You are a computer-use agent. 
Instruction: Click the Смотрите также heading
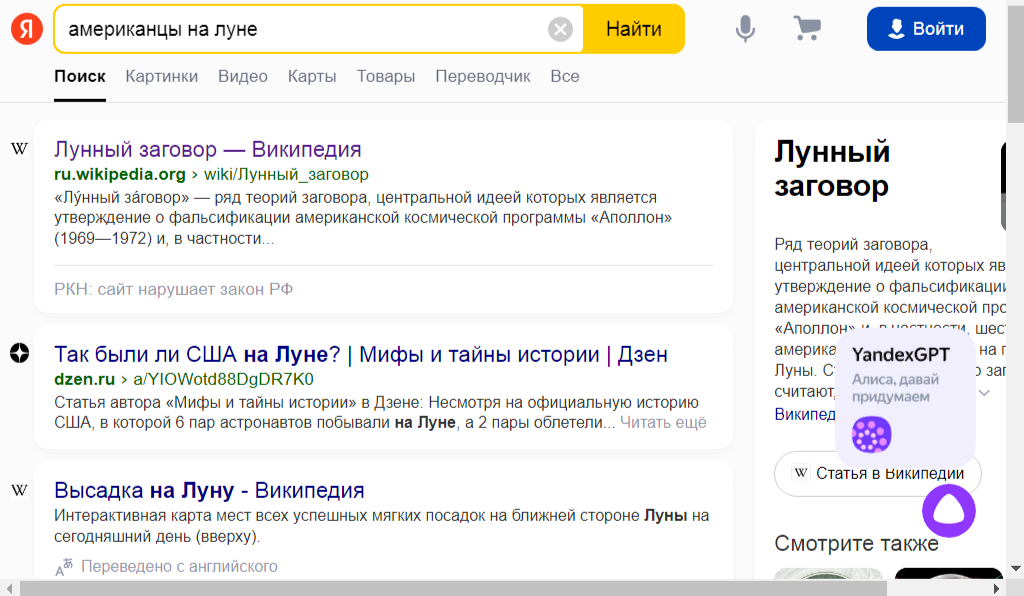(x=856, y=543)
